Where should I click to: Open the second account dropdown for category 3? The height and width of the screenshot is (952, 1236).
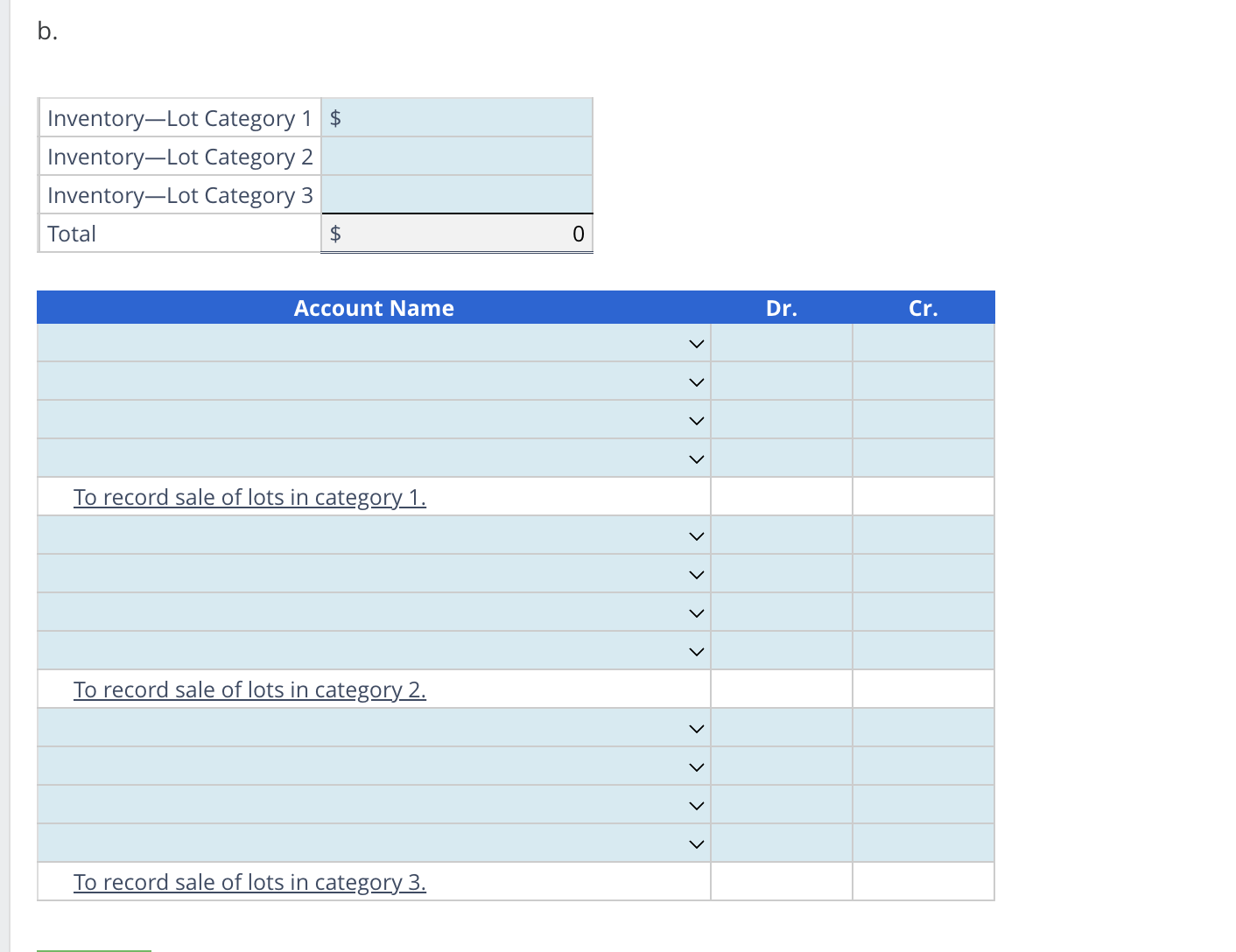point(374,766)
